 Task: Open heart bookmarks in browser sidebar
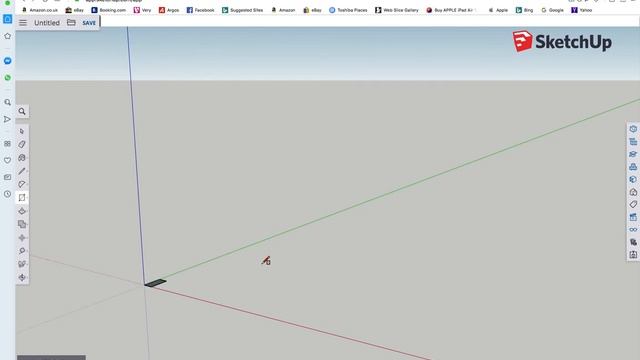7,160
